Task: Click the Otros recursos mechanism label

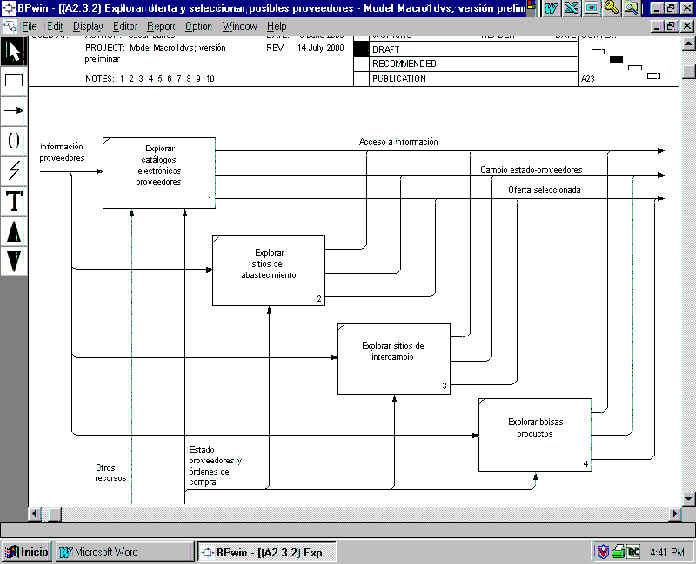Action: click(x=111, y=473)
